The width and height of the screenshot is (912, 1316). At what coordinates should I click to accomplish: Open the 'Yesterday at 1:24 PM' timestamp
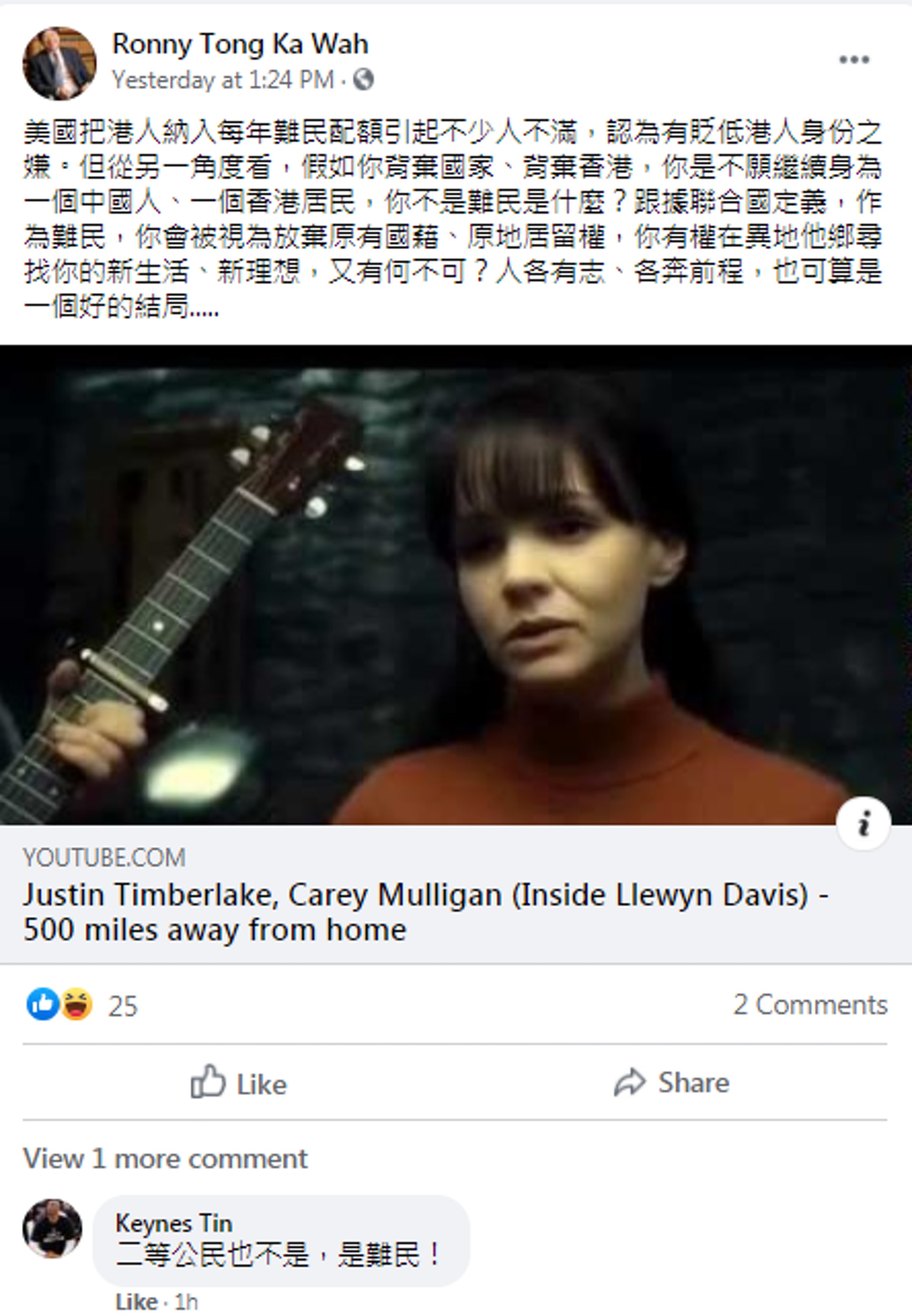point(223,79)
